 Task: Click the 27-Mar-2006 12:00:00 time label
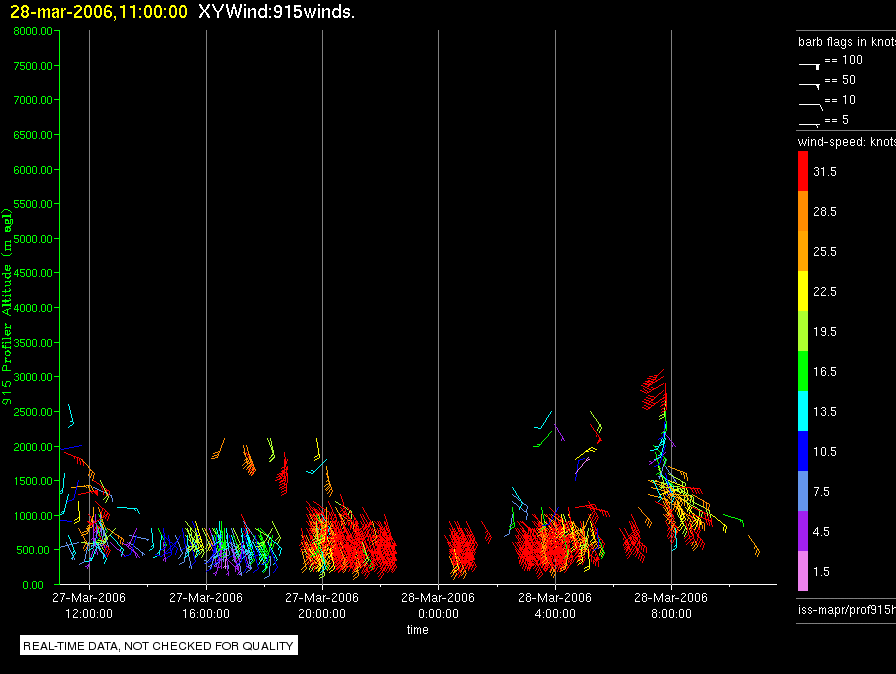(89, 605)
